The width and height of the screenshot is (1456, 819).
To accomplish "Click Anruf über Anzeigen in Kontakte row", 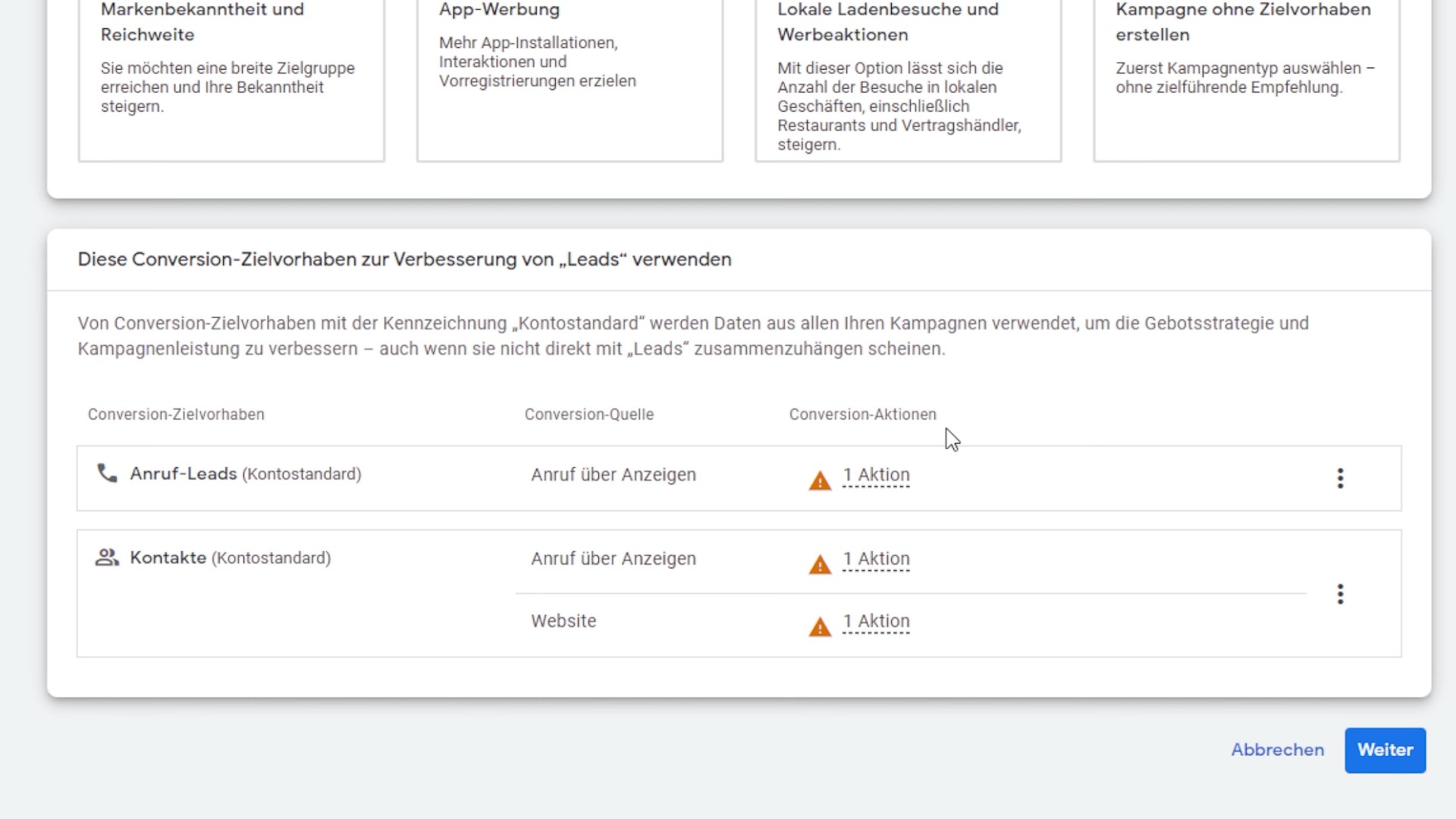I will (x=613, y=559).
